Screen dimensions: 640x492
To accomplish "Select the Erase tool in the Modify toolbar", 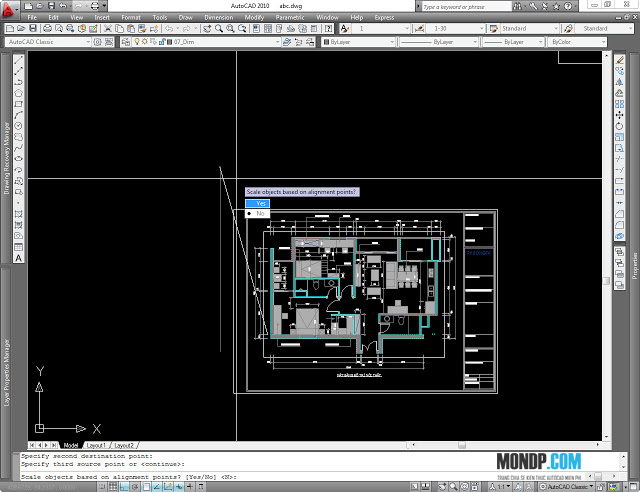I will [620, 60].
